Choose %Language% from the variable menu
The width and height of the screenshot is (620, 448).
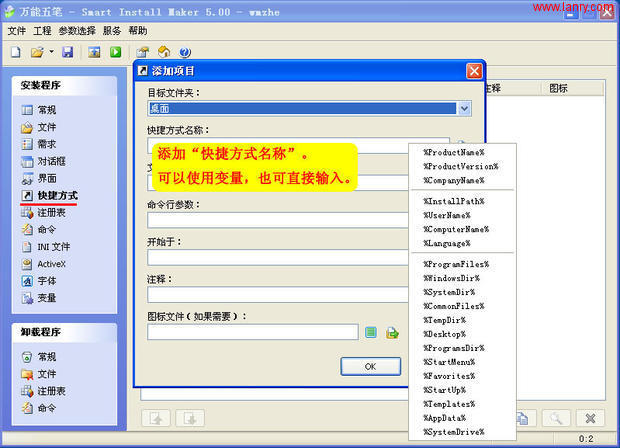(x=447, y=243)
